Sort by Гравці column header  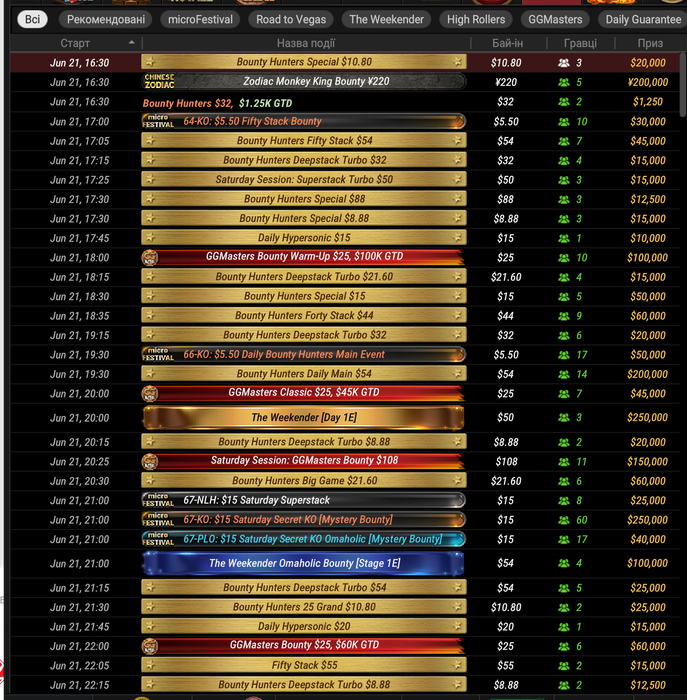tap(580, 43)
